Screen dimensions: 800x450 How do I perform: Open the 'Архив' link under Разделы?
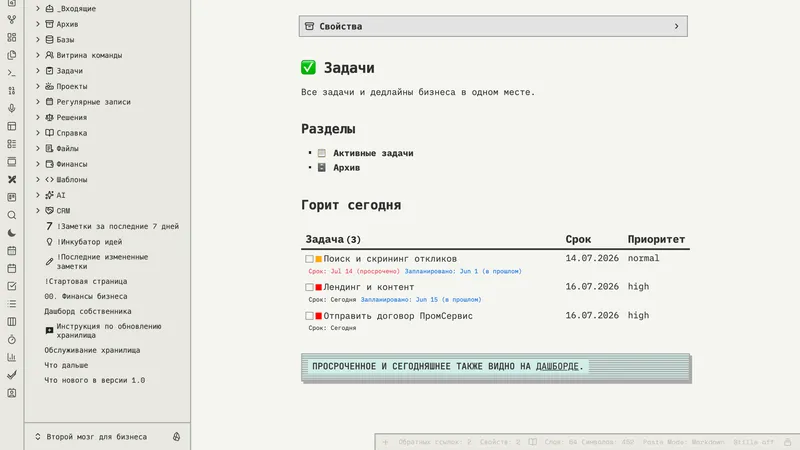tap(346, 167)
